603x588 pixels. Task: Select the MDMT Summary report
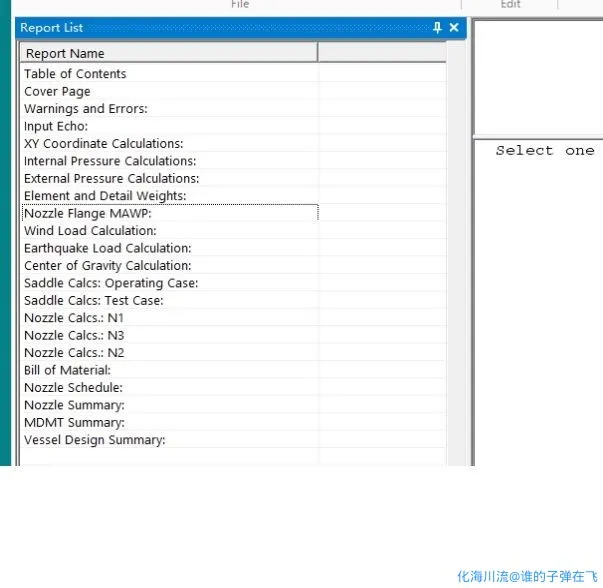[x=74, y=422]
